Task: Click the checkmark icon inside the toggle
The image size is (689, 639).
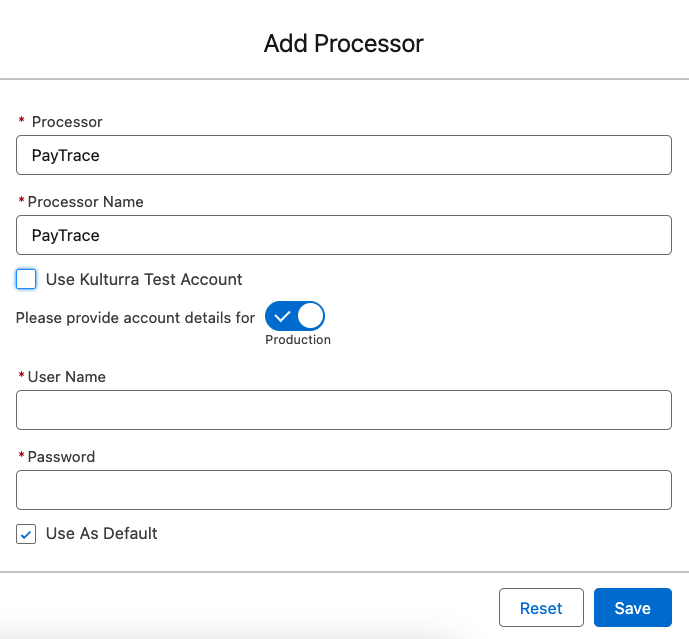Action: [x=282, y=317]
